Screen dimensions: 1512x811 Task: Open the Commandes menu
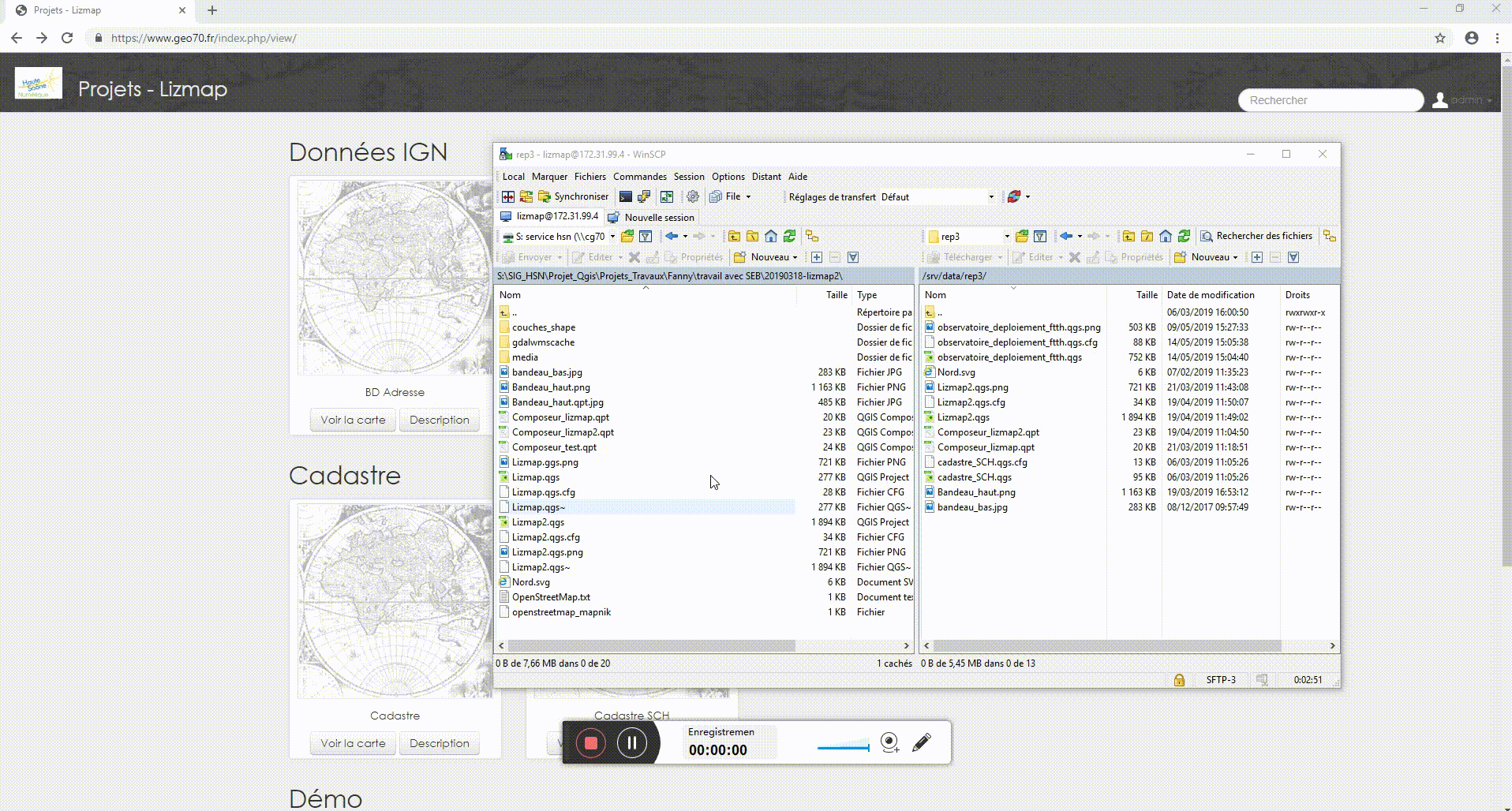tap(640, 177)
